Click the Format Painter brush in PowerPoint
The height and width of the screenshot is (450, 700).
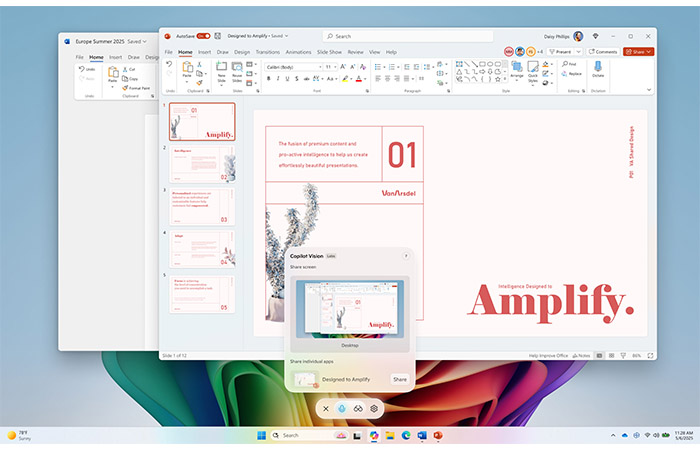pyautogui.click(x=200, y=82)
